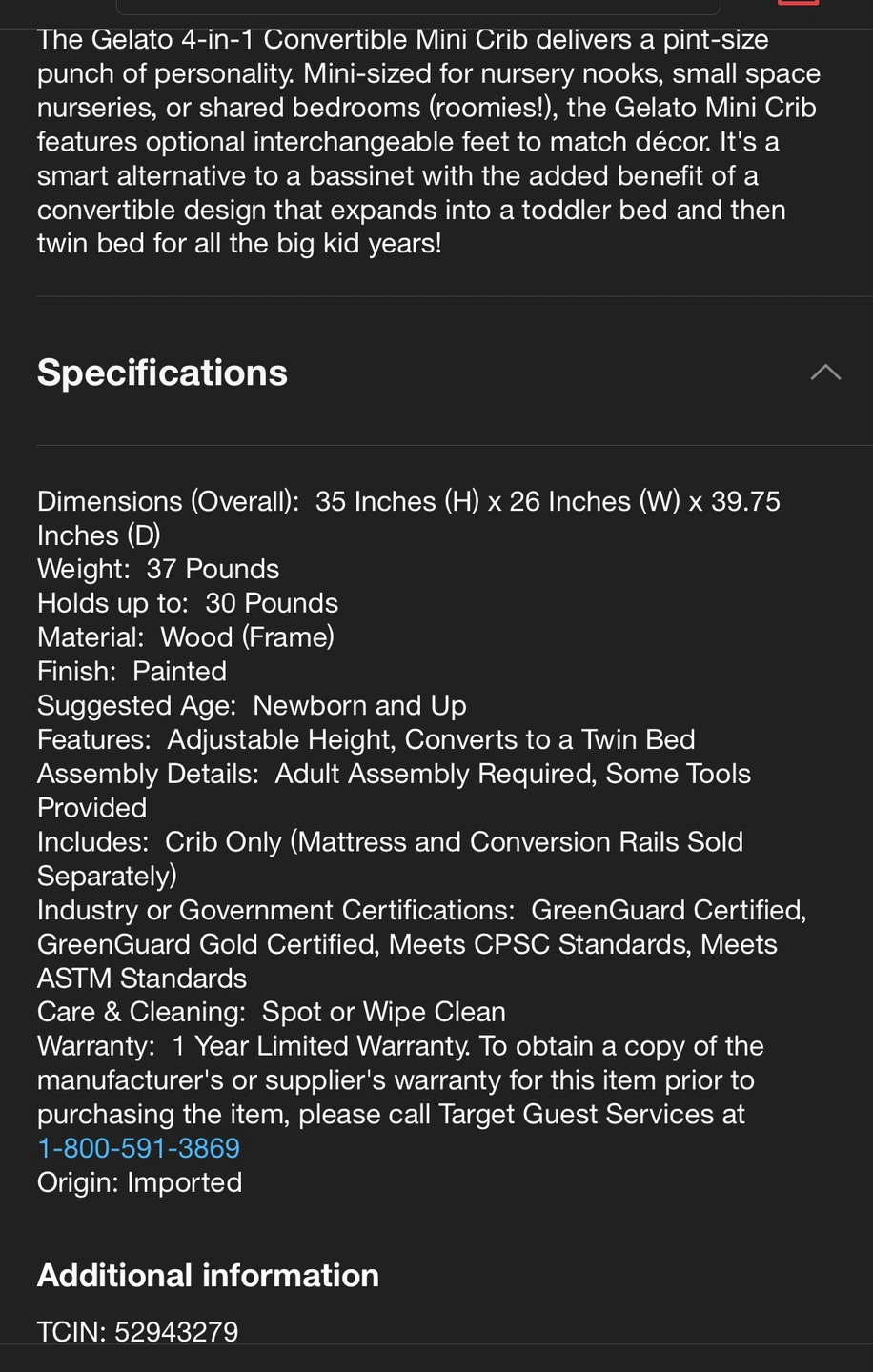Viewport: 873px width, 1372px height.
Task: Call Target Guest Services number 1-800-591-3869
Action: click(139, 1148)
